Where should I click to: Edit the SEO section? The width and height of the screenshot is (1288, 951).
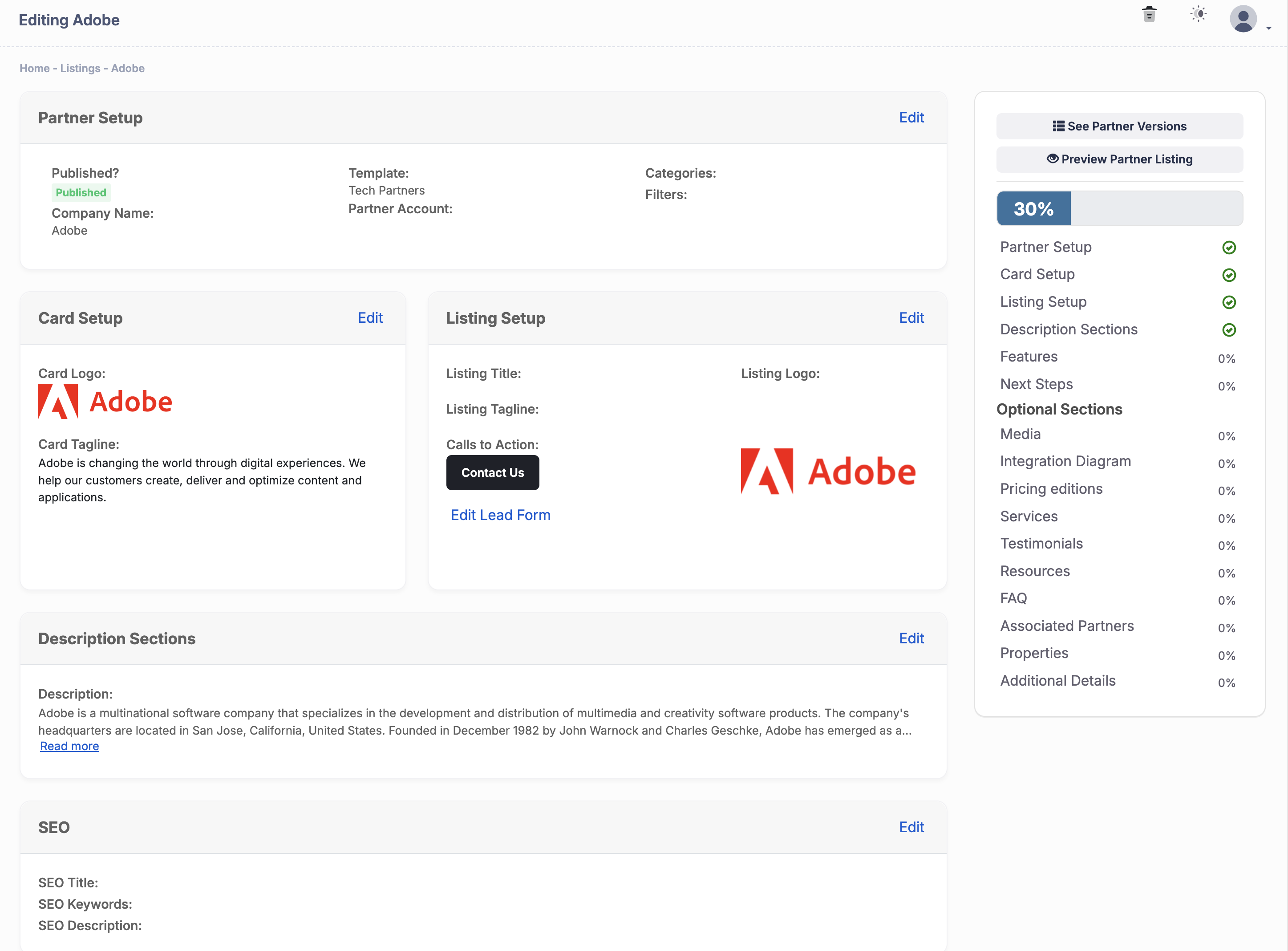click(911, 827)
